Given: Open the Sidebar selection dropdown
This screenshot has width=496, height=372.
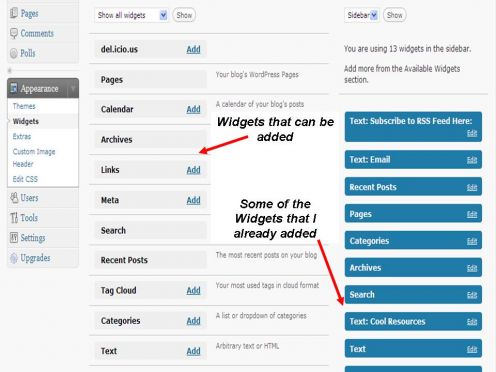Looking at the screenshot, I should click(361, 15).
